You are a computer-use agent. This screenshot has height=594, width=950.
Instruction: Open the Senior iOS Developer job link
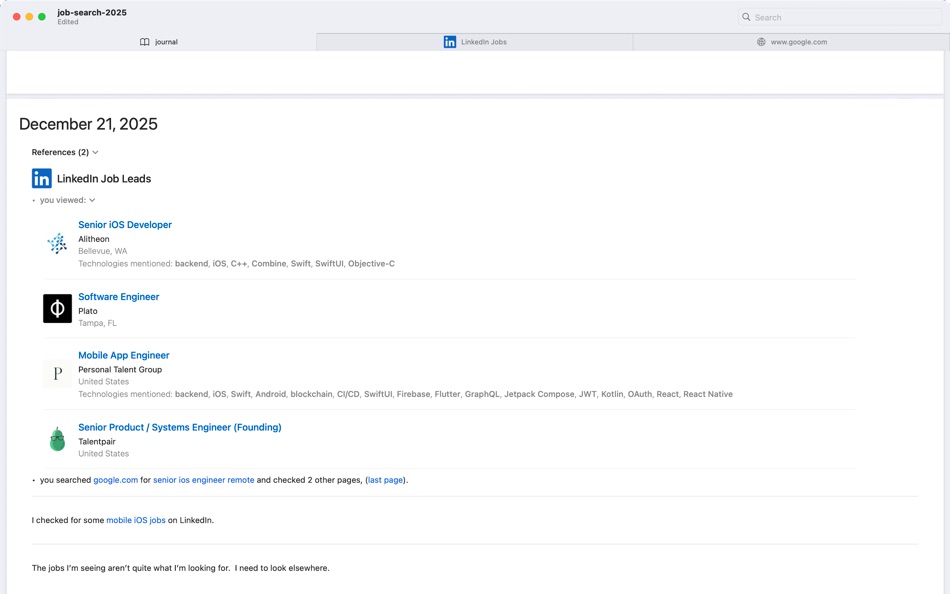125,224
